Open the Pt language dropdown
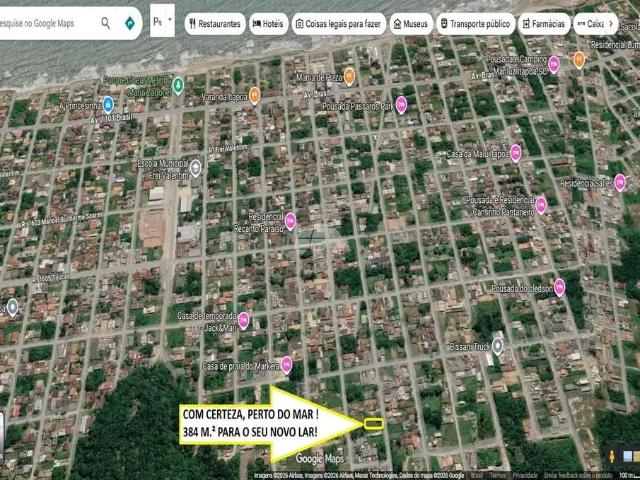 point(162,21)
